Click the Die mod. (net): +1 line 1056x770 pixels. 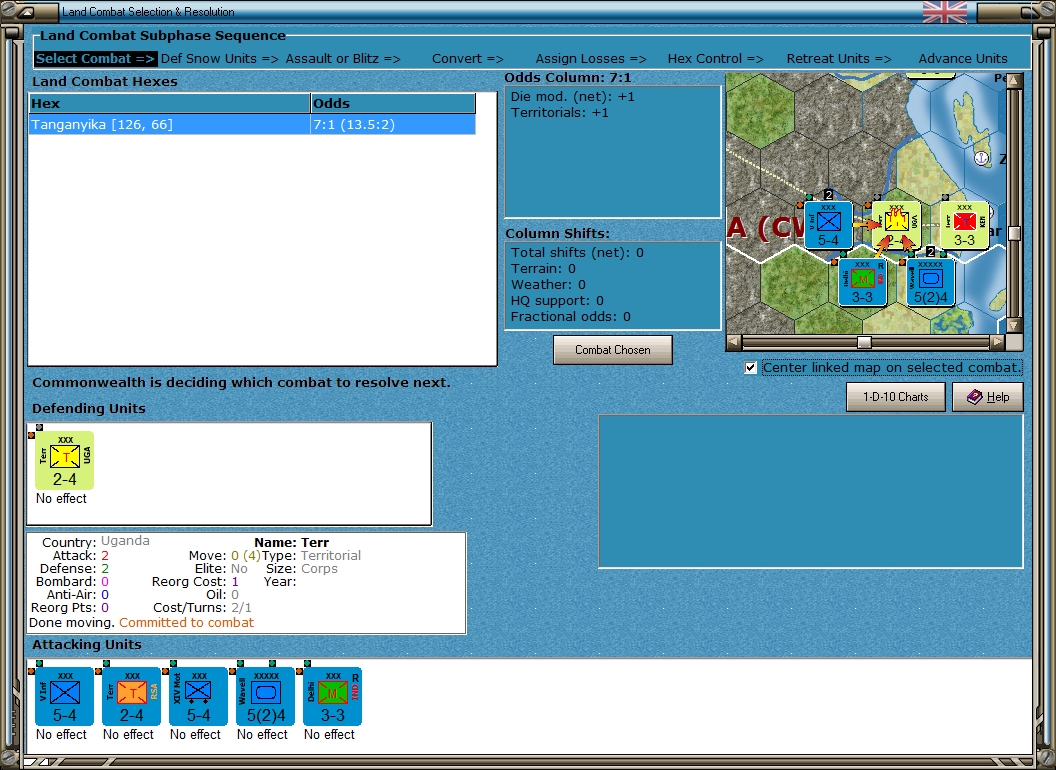(x=572, y=96)
